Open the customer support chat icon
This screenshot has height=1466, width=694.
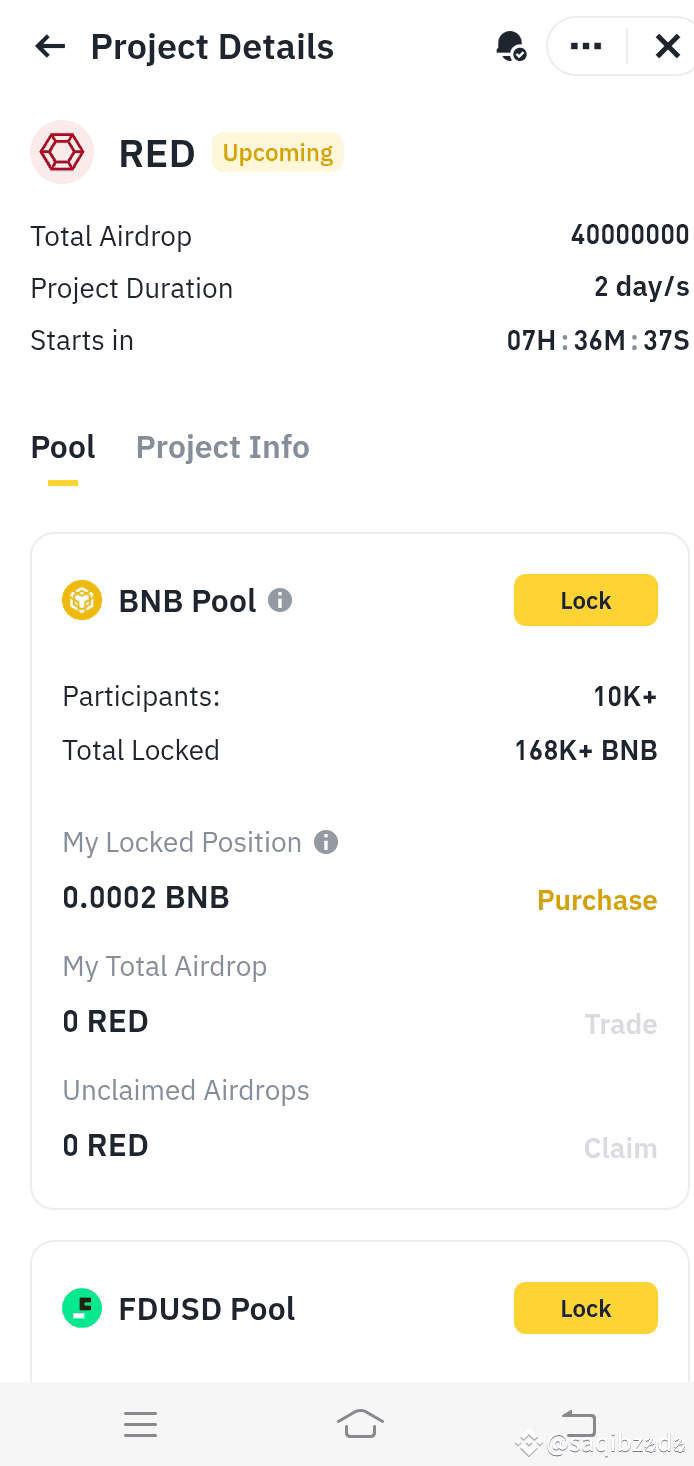(x=511, y=46)
